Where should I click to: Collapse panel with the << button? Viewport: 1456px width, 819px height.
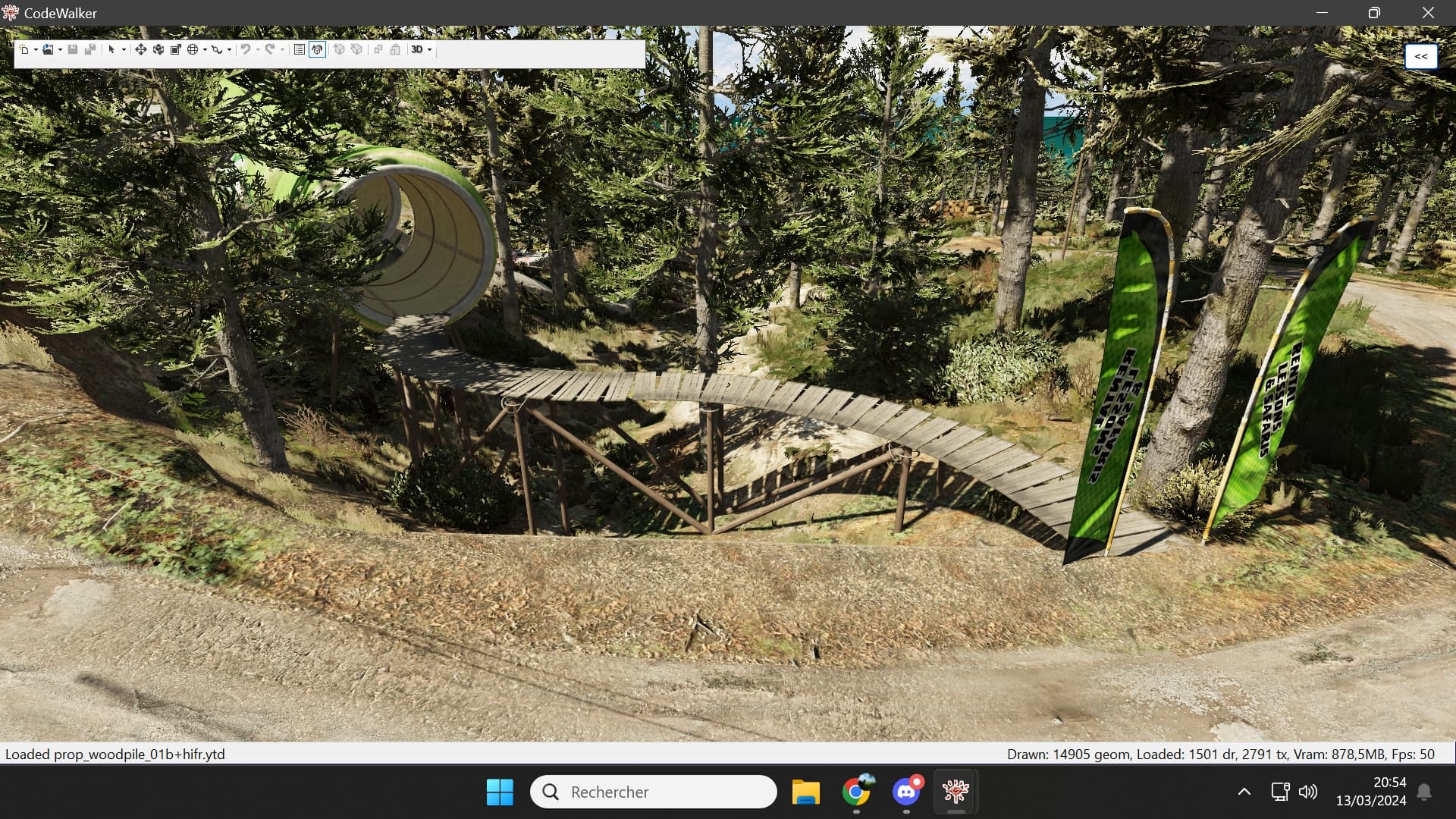[x=1422, y=56]
